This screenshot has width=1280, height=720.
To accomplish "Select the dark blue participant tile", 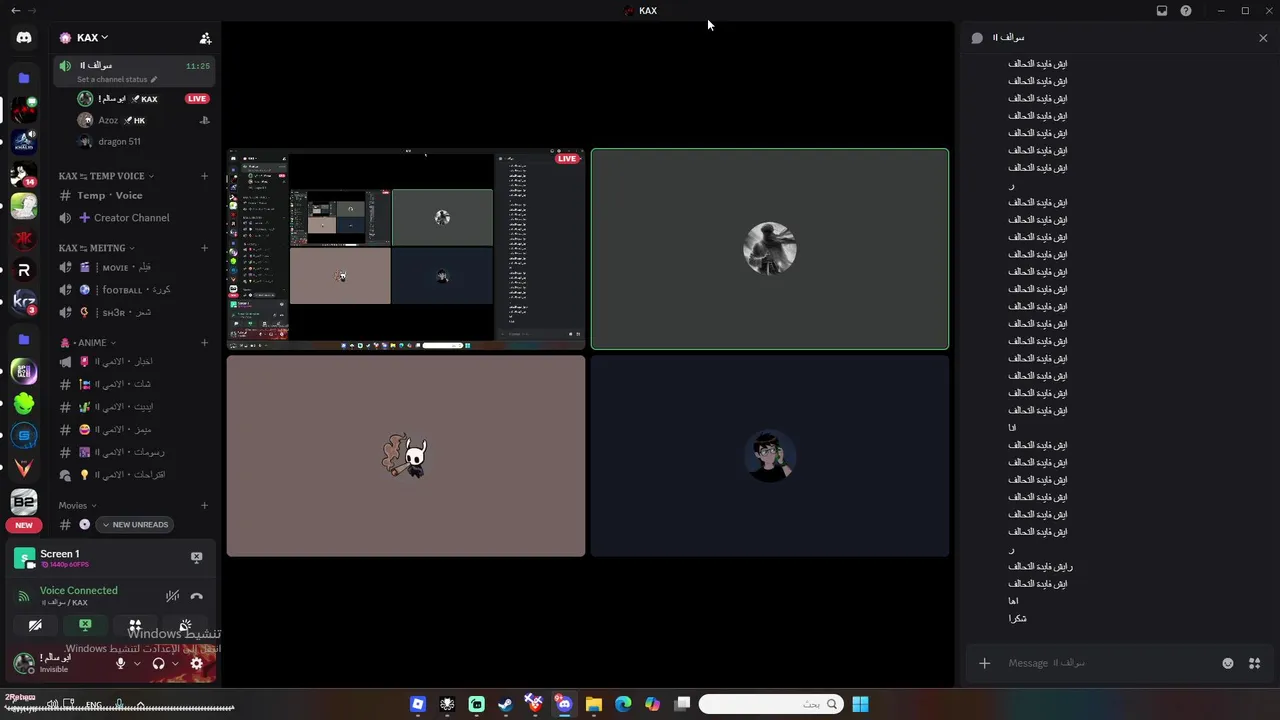I will click(x=770, y=456).
